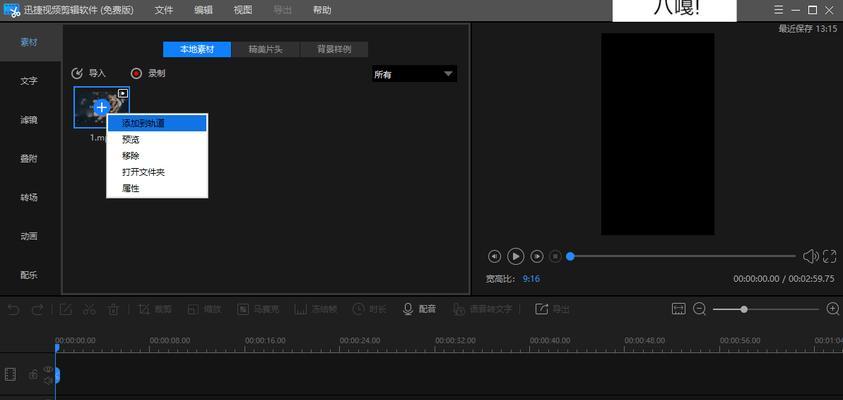Select the 冻结帧 freeze frame tool

(316, 309)
